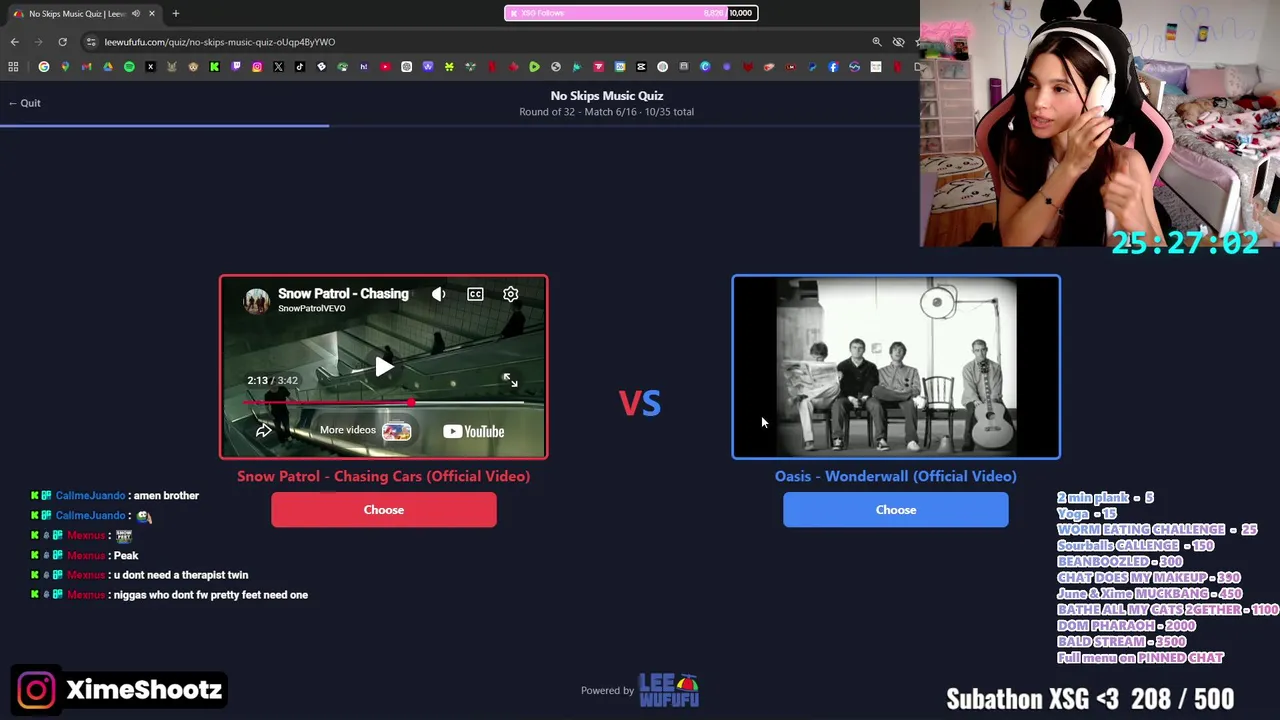
Task: Open the SnowPatrolVEVO channel avatar
Action: (257, 300)
